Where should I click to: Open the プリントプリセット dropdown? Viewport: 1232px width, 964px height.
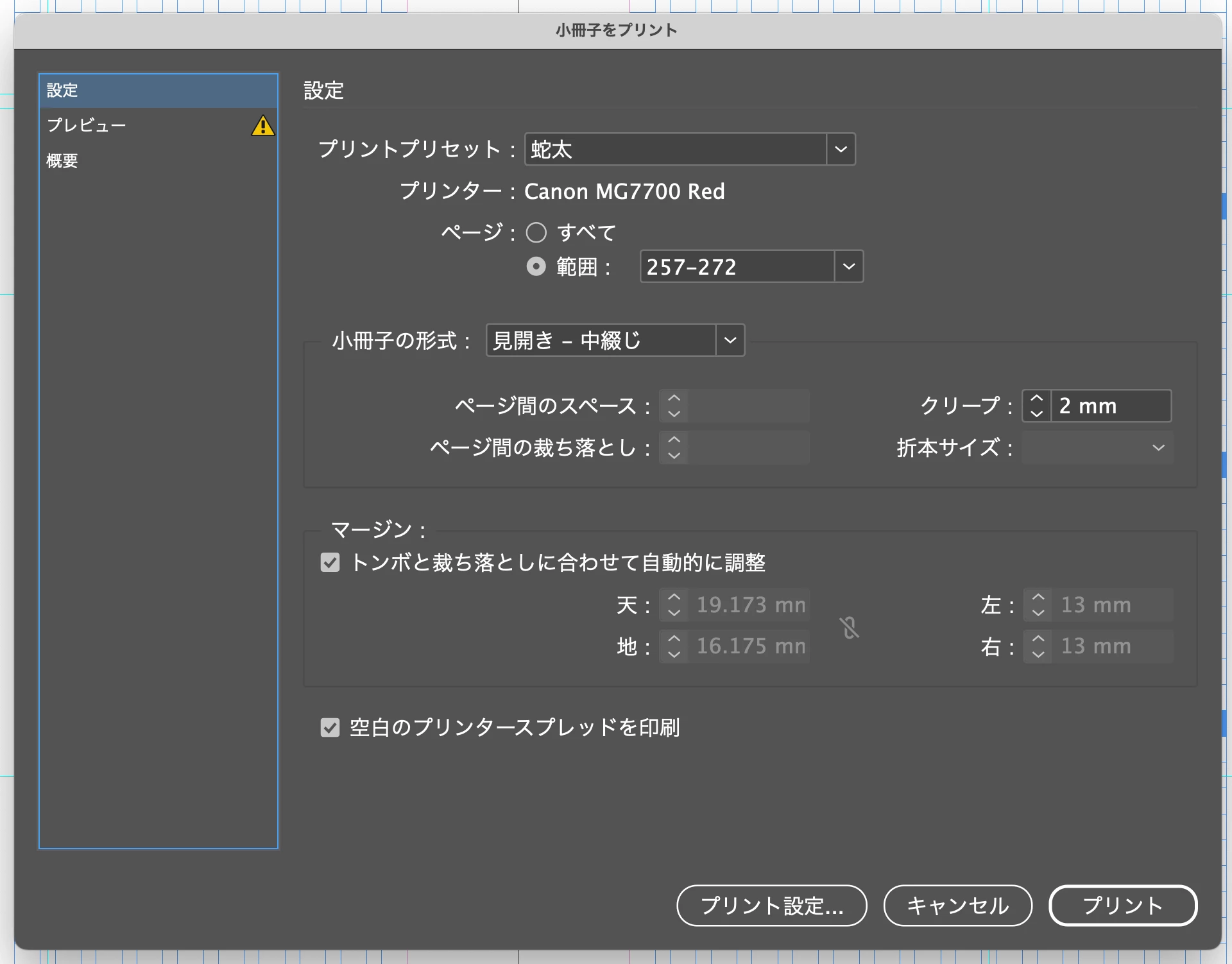click(841, 150)
